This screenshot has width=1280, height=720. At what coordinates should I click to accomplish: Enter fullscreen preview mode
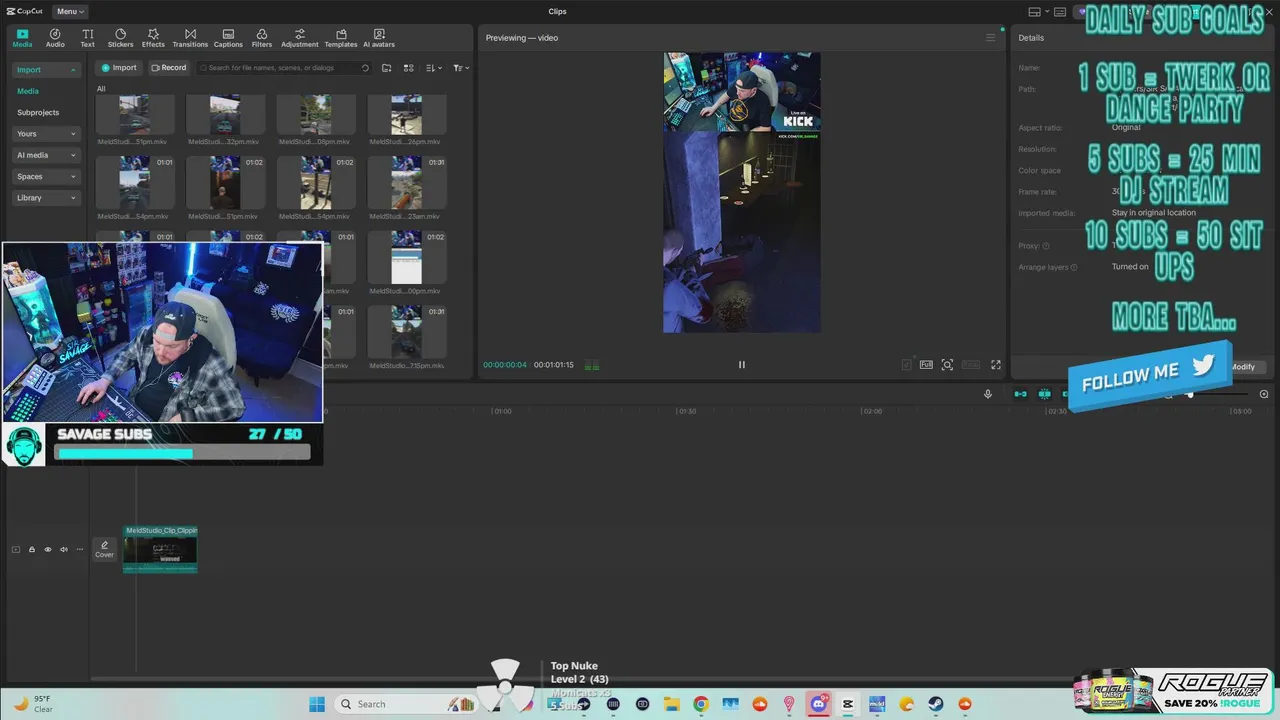(x=996, y=365)
